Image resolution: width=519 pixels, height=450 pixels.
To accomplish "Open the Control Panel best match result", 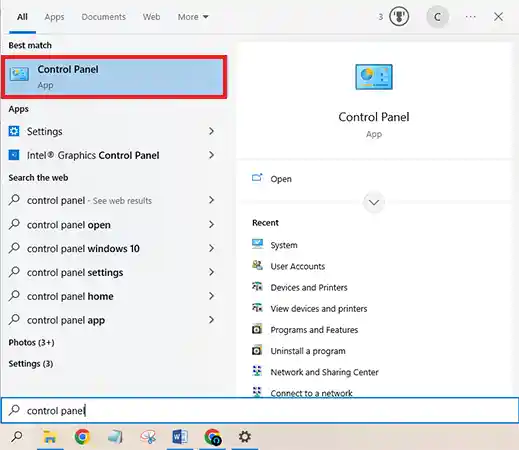I will 114,77.
